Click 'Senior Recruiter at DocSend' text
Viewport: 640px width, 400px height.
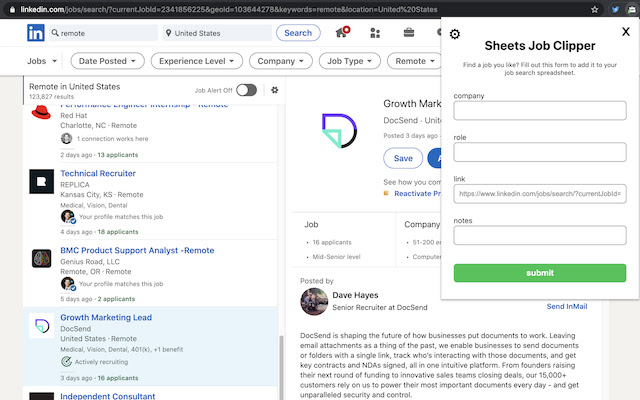(x=380, y=307)
